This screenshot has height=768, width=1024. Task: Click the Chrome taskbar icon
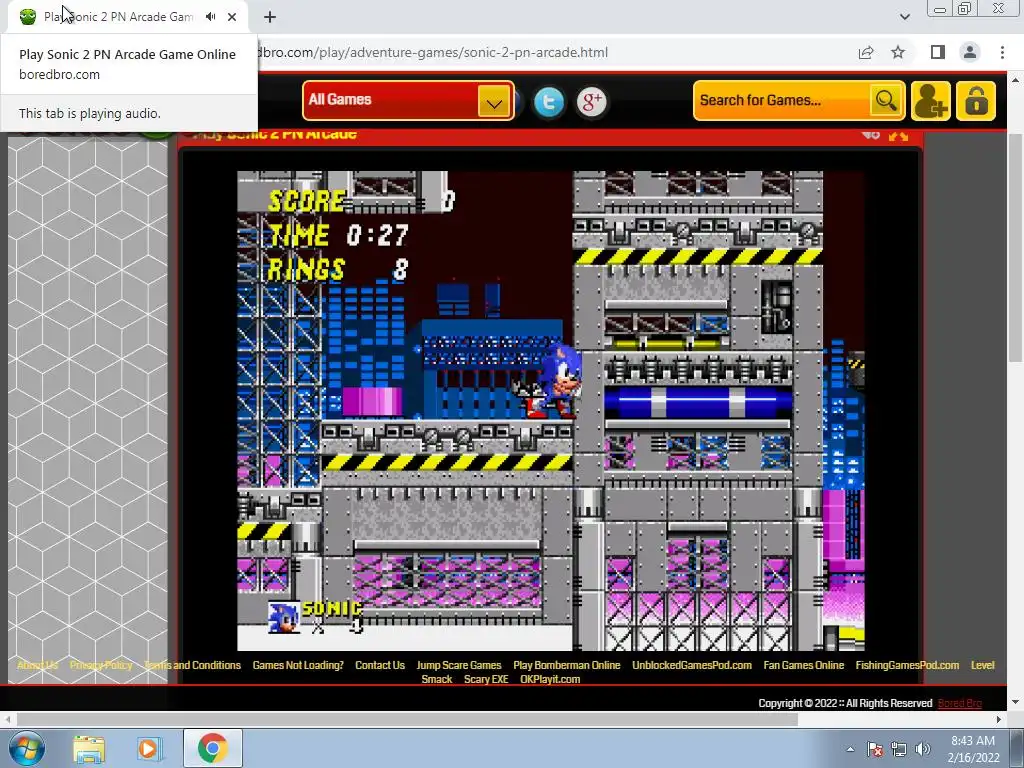point(212,748)
